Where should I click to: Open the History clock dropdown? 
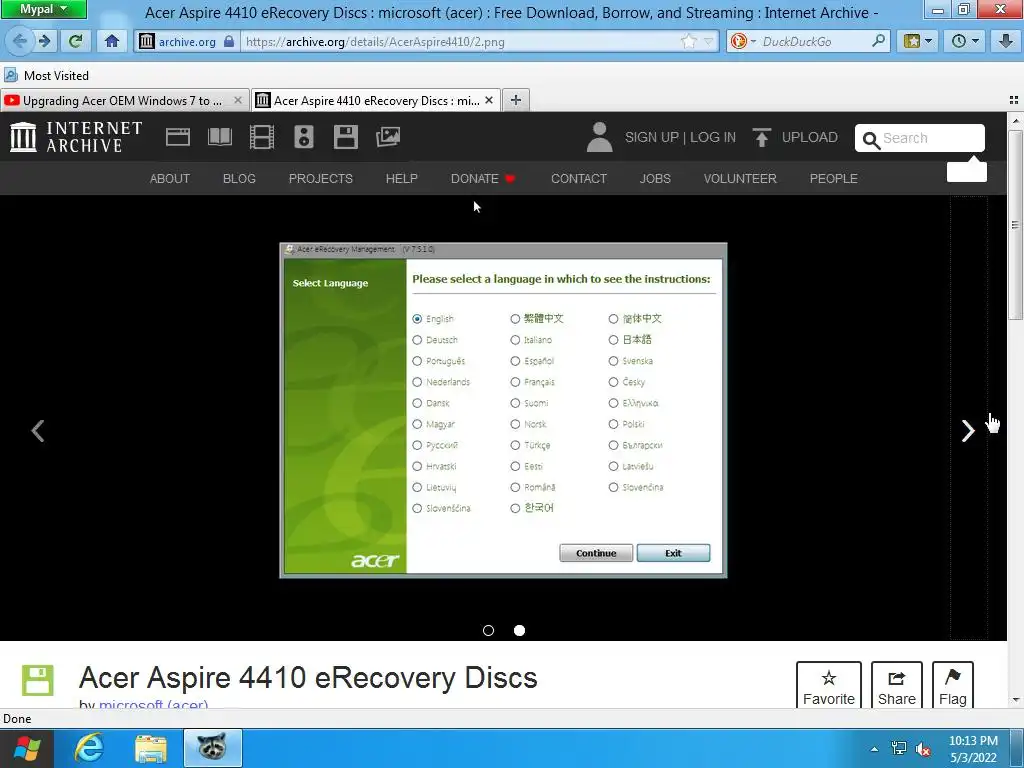[x=965, y=41]
